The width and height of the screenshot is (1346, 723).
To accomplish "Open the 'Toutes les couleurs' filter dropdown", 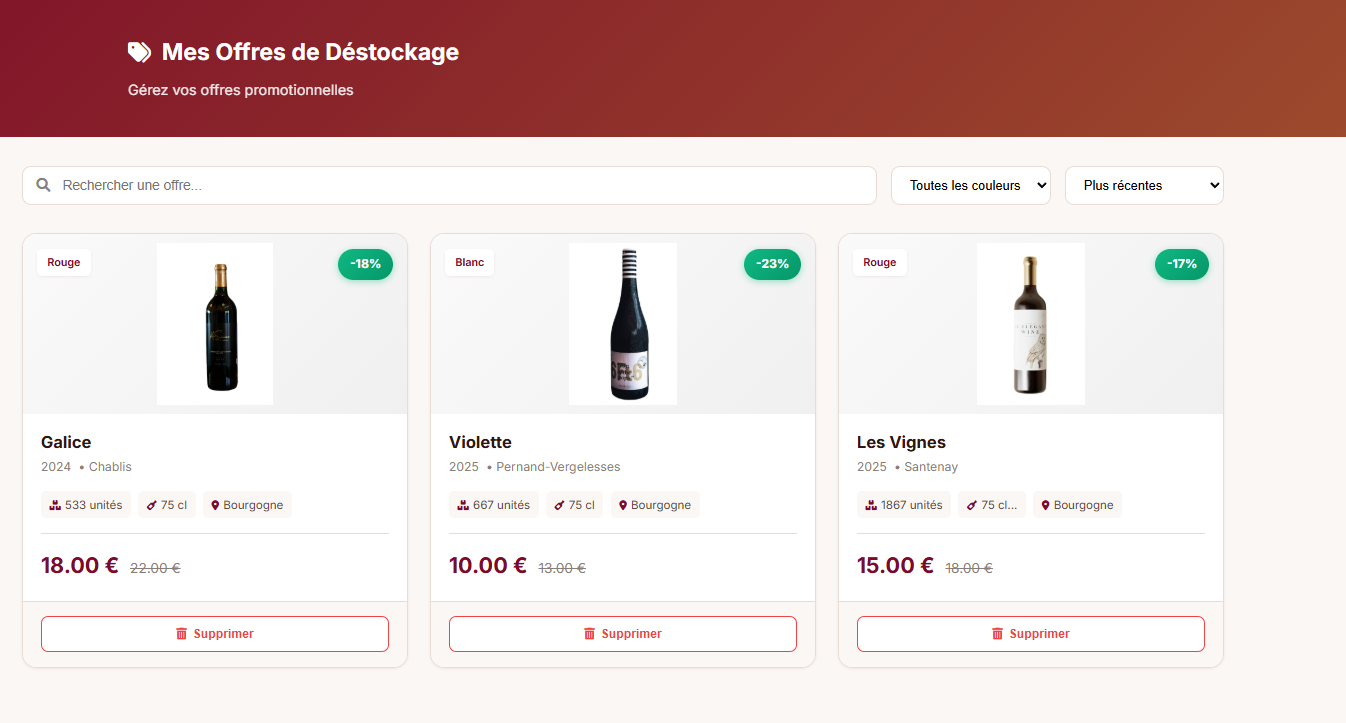I will tap(970, 185).
